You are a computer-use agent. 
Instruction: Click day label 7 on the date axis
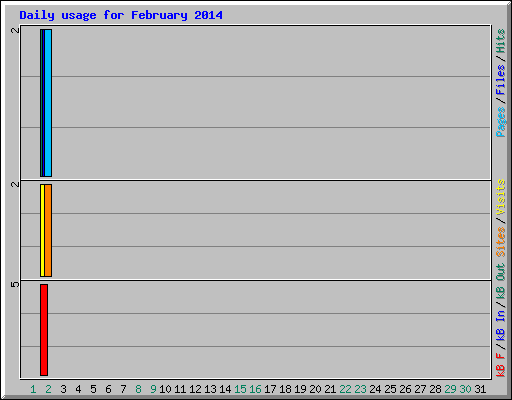123,389
